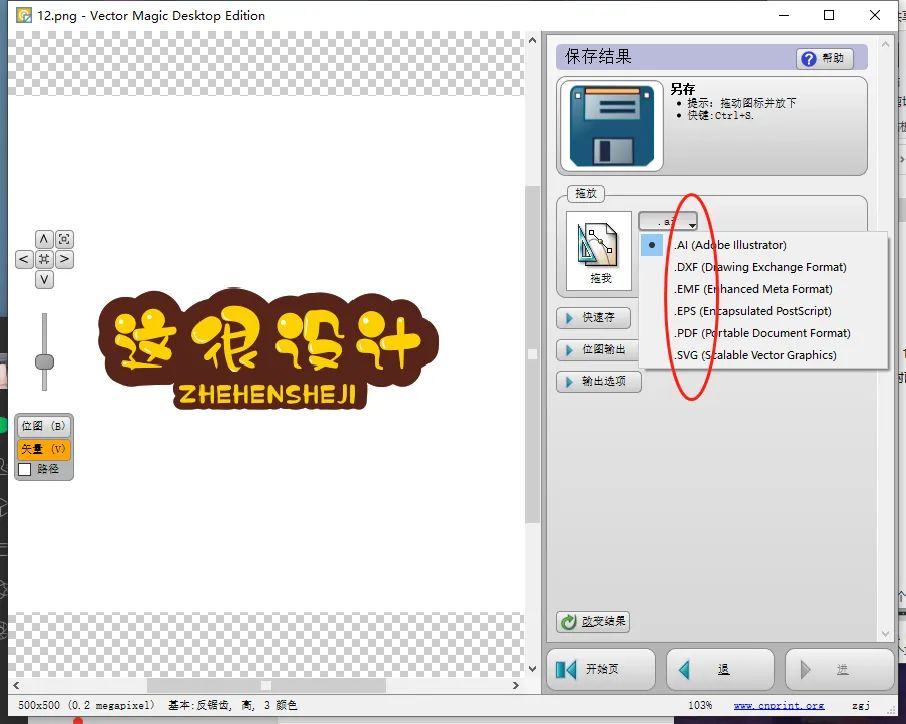Switch to 位图 (B) bitmap view
The image size is (906, 724).
coord(43,426)
